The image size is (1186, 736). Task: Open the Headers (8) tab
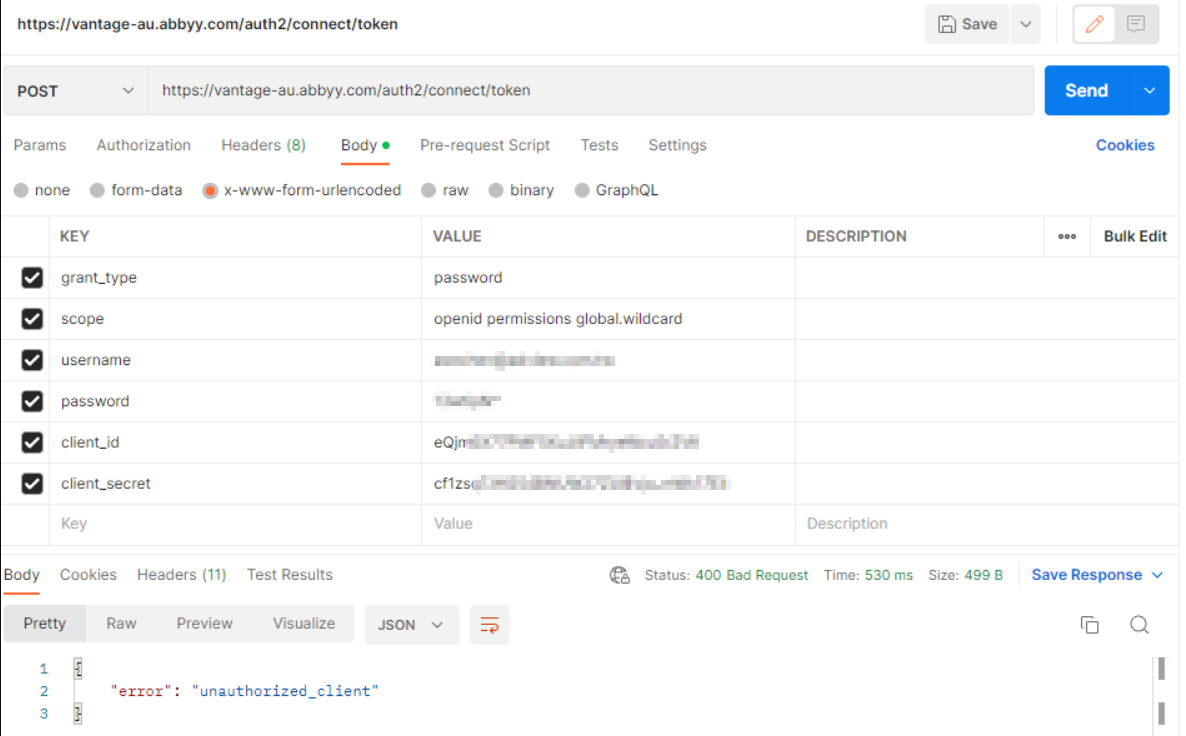pos(263,145)
